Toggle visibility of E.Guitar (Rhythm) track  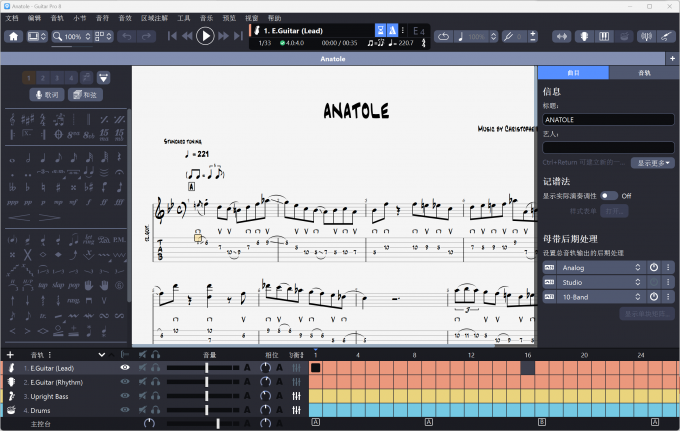click(x=125, y=382)
